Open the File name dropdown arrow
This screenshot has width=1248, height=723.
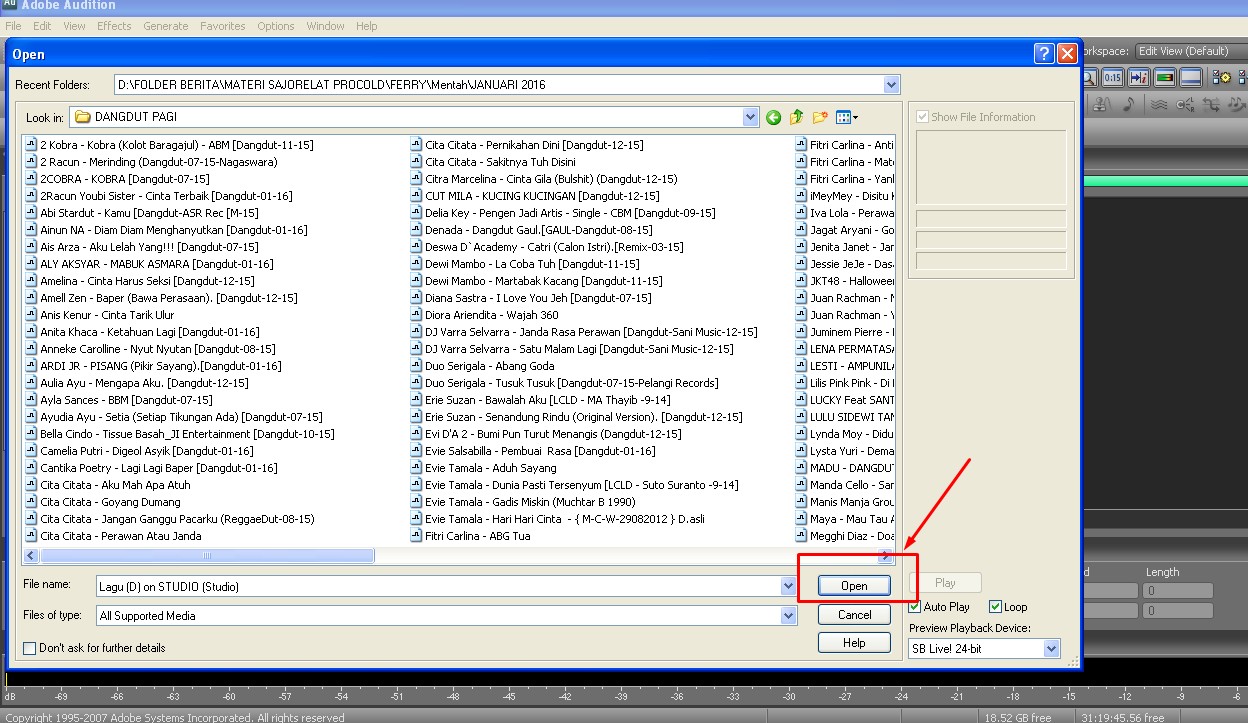pos(788,586)
